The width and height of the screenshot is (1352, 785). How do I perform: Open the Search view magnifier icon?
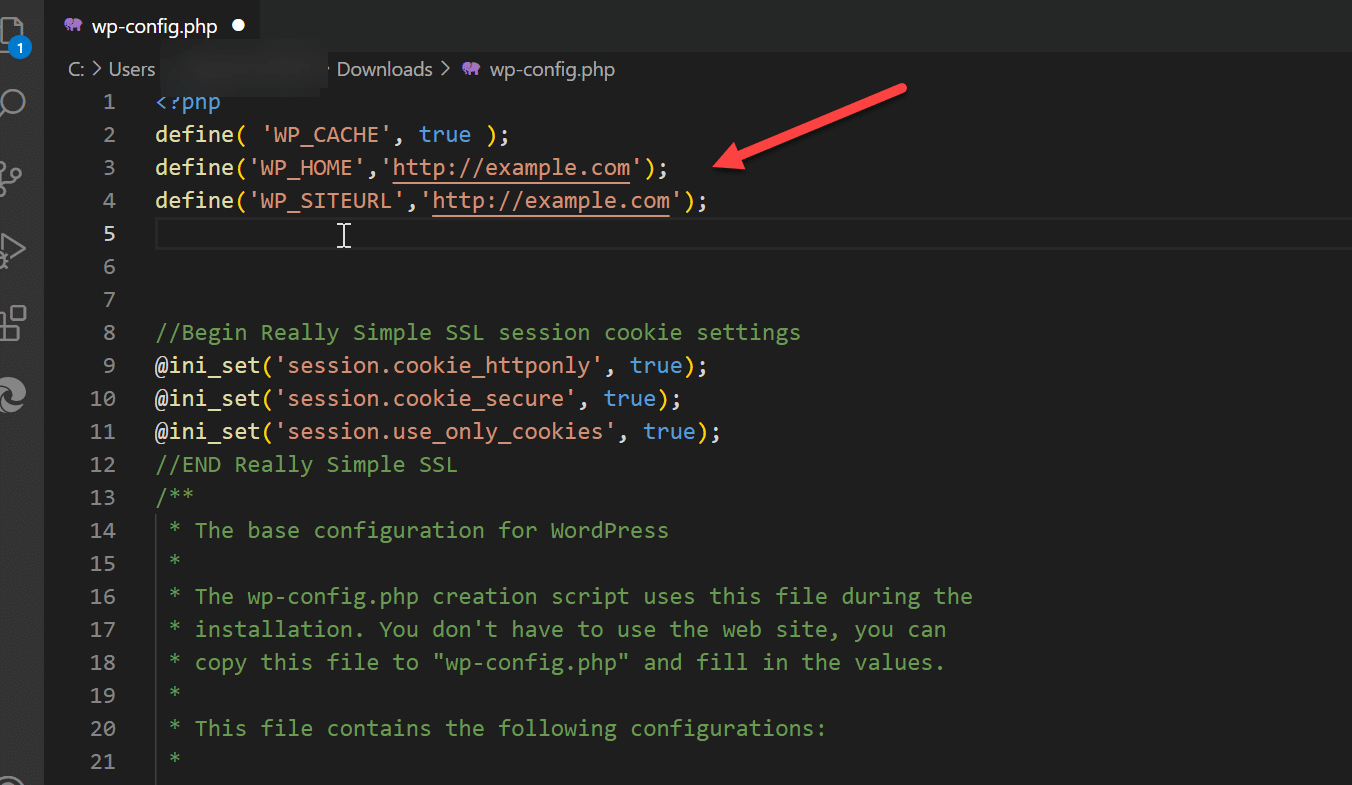tap(12, 103)
